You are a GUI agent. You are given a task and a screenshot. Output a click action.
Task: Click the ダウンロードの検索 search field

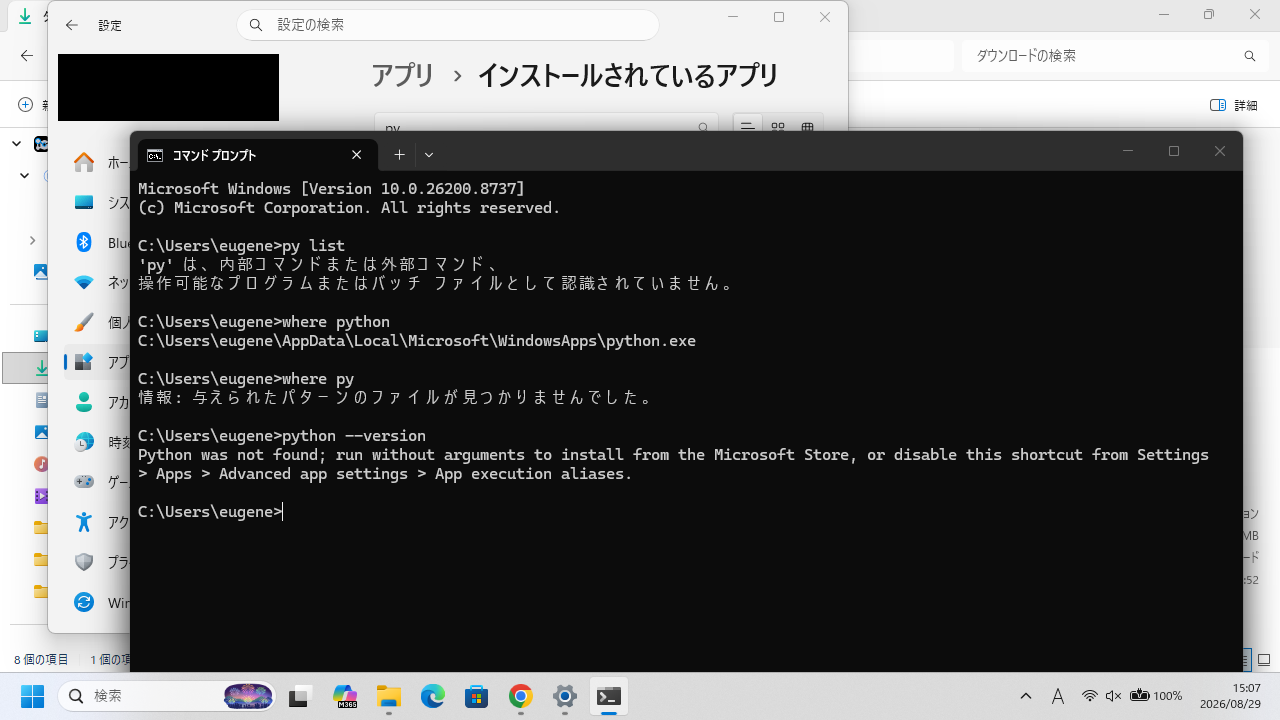(x=1114, y=56)
